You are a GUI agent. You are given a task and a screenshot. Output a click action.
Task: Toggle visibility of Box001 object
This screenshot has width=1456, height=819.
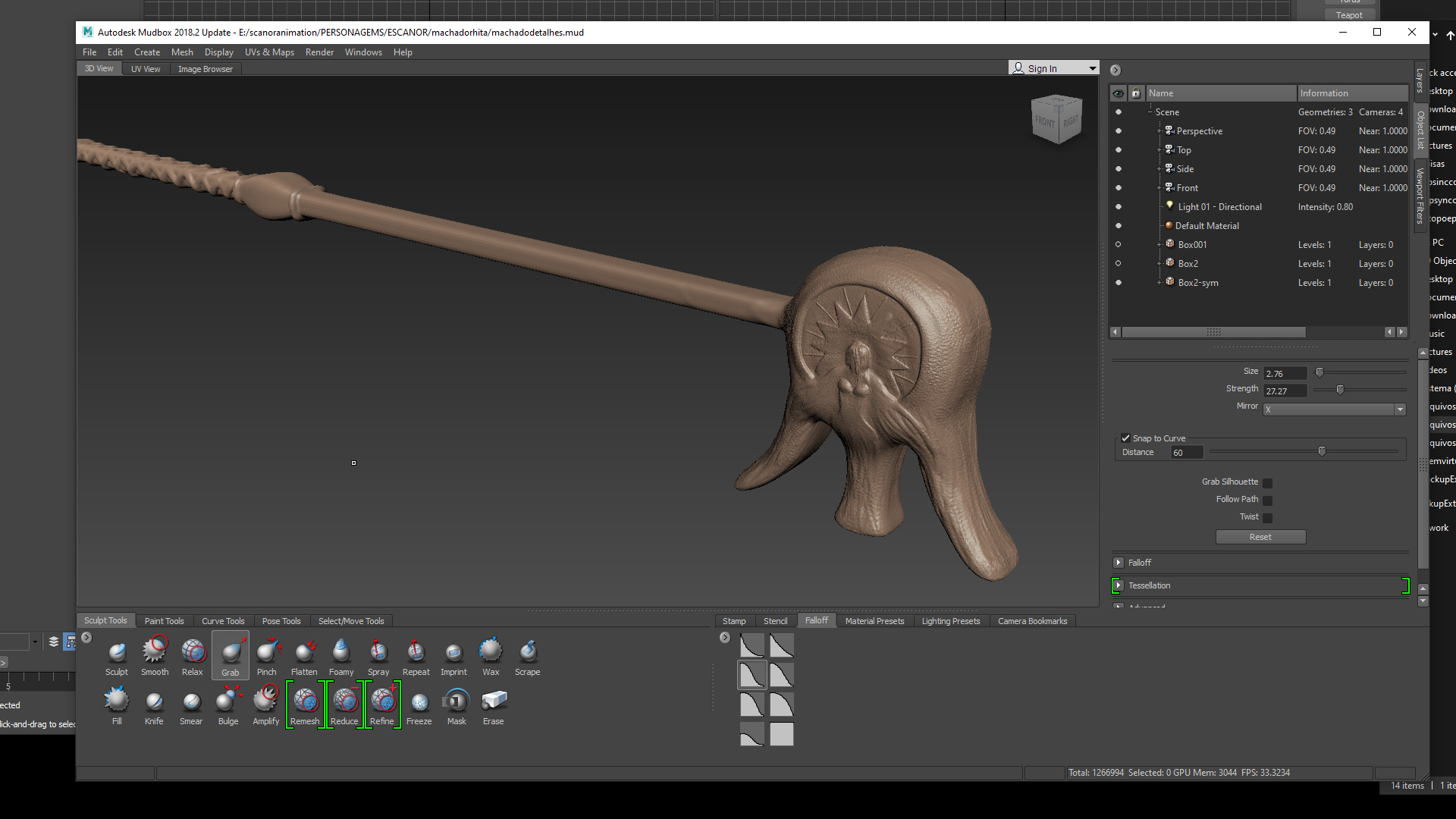[1118, 245]
